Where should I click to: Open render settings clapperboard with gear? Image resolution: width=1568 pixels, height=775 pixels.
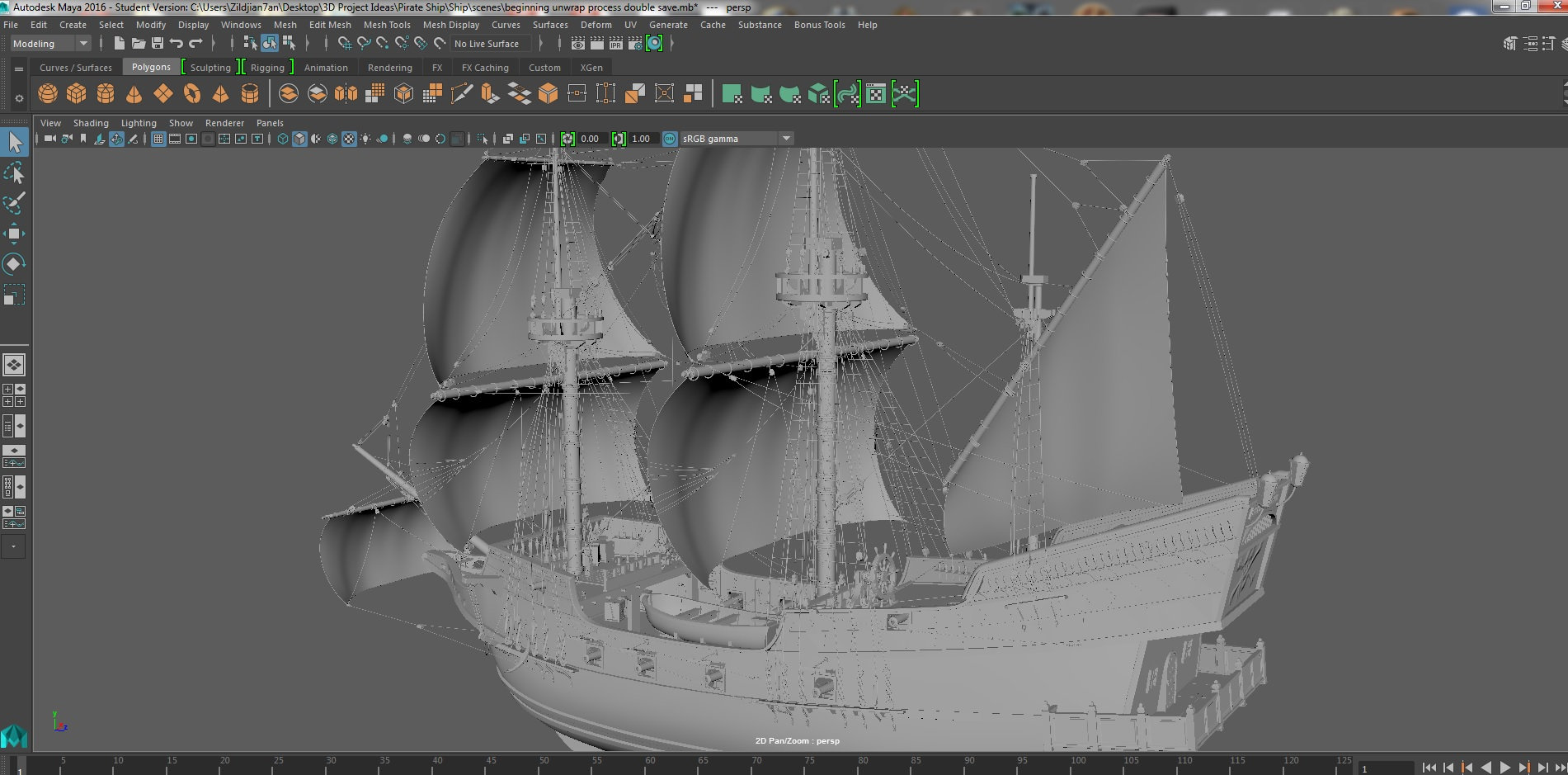(635, 43)
